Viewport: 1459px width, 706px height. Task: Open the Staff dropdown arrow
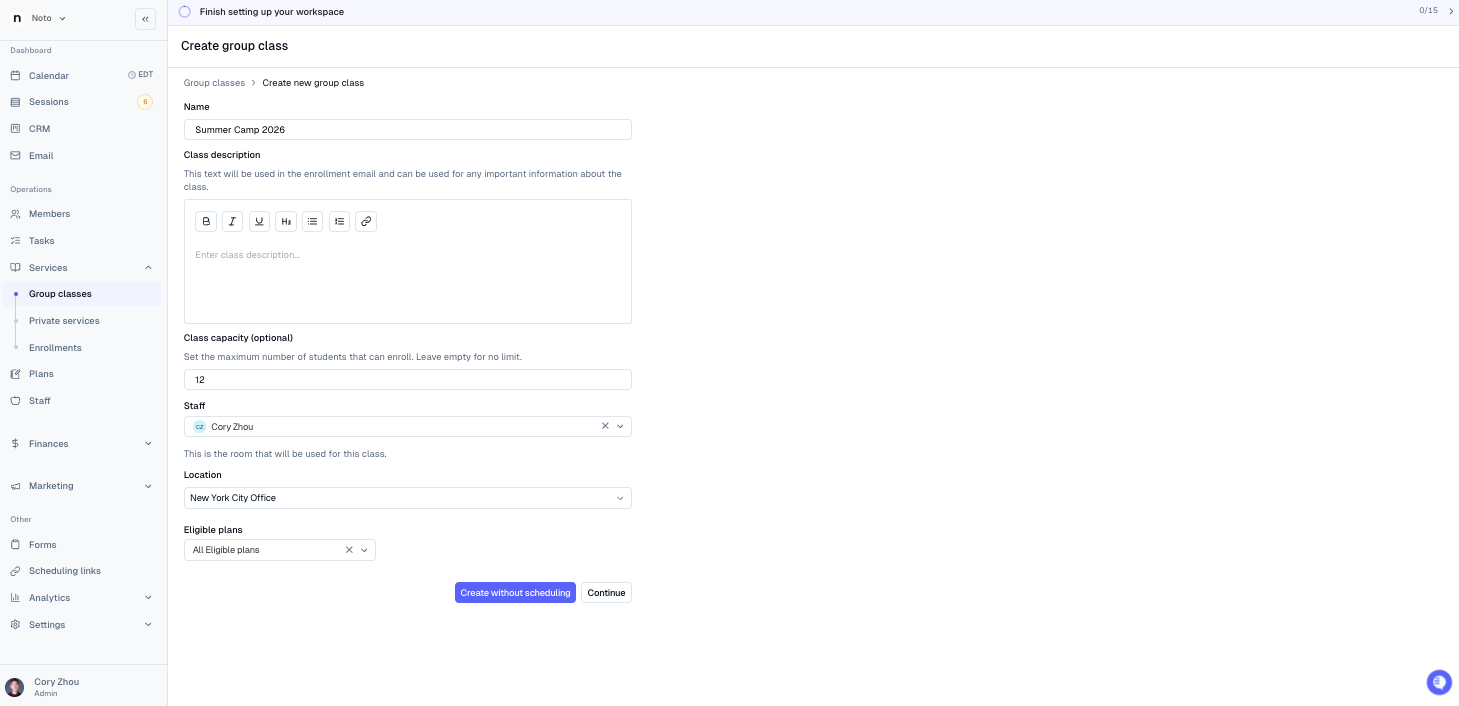(620, 426)
